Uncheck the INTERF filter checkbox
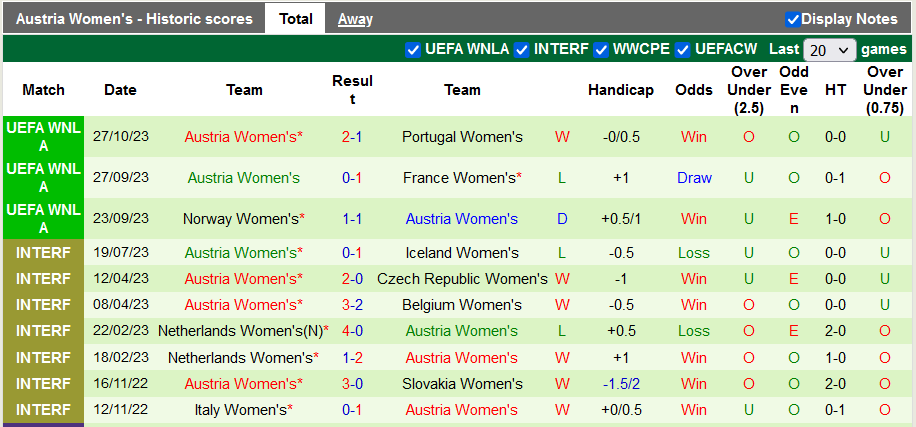This screenshot has height=427, width=916. coord(522,49)
